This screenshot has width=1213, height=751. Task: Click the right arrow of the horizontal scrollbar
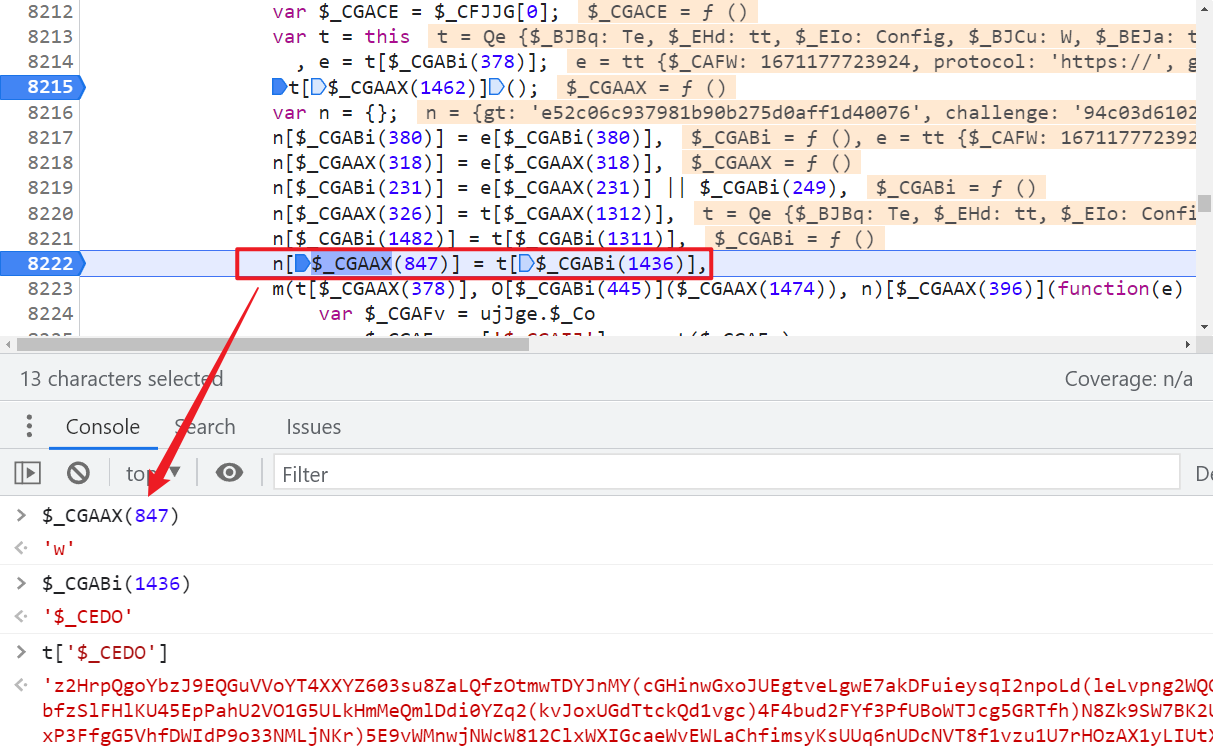(x=1188, y=344)
